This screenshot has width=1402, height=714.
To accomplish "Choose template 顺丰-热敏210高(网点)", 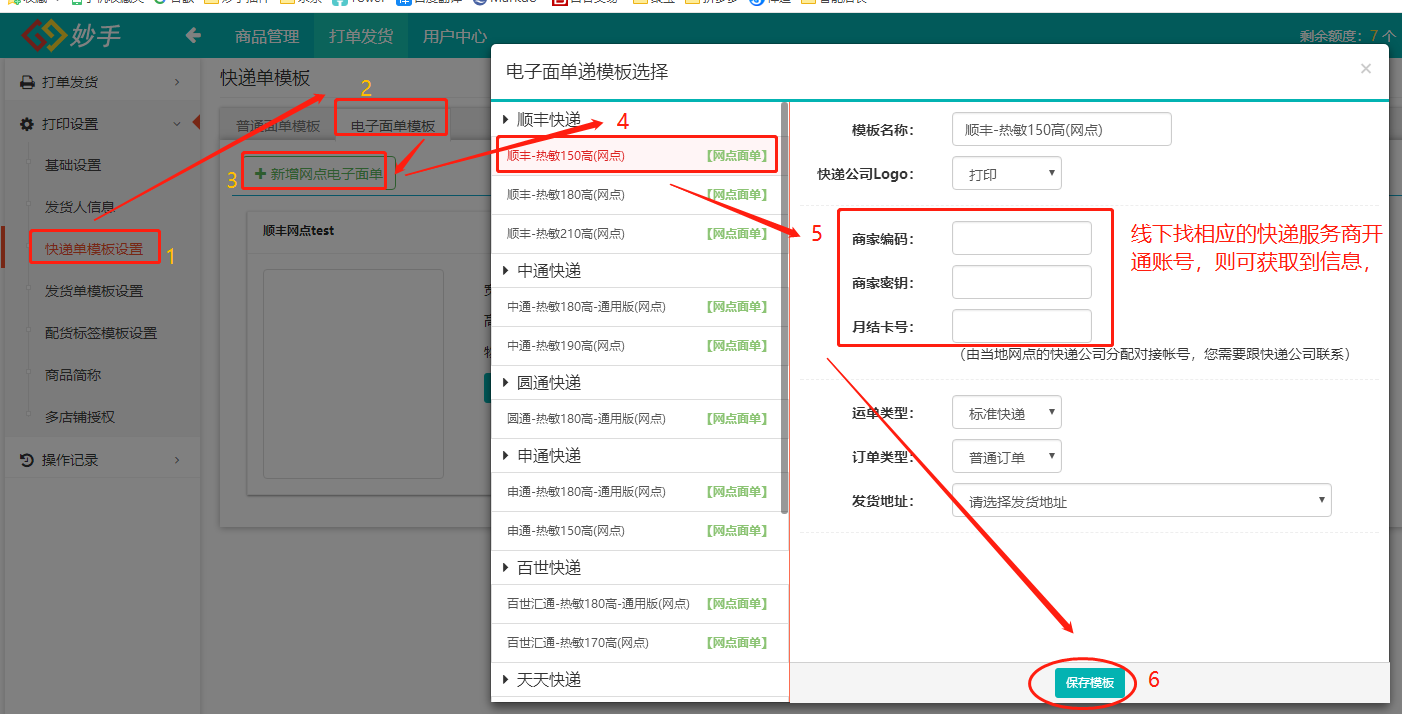I will [x=634, y=234].
